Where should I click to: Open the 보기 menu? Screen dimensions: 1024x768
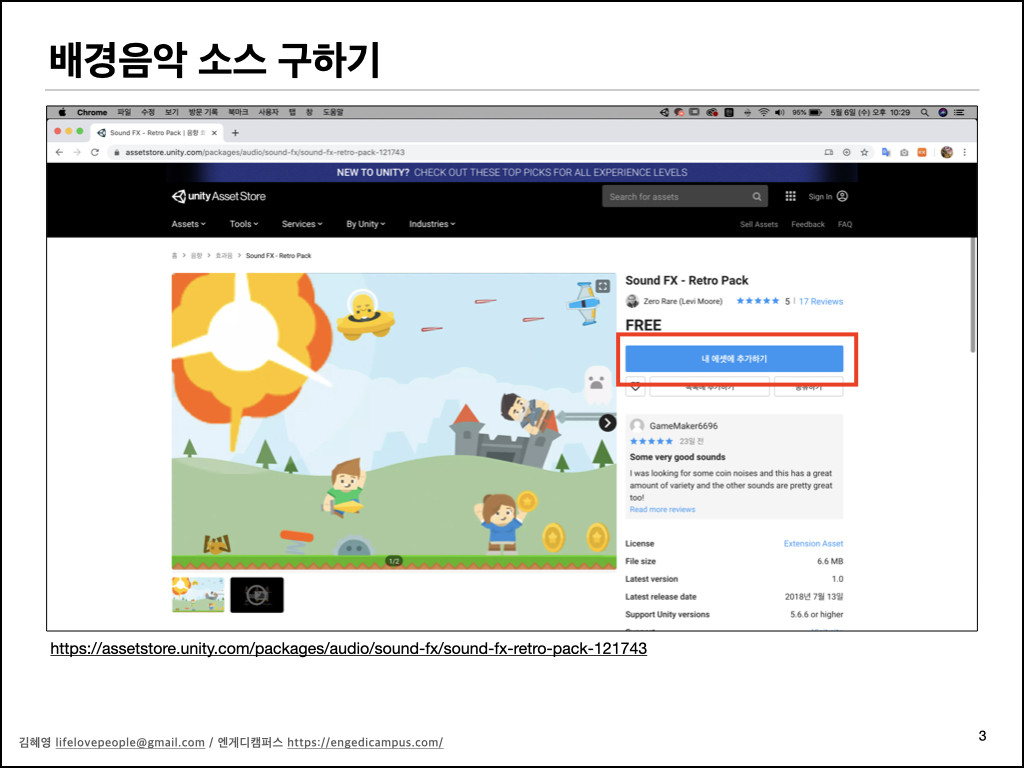pyautogui.click(x=172, y=112)
